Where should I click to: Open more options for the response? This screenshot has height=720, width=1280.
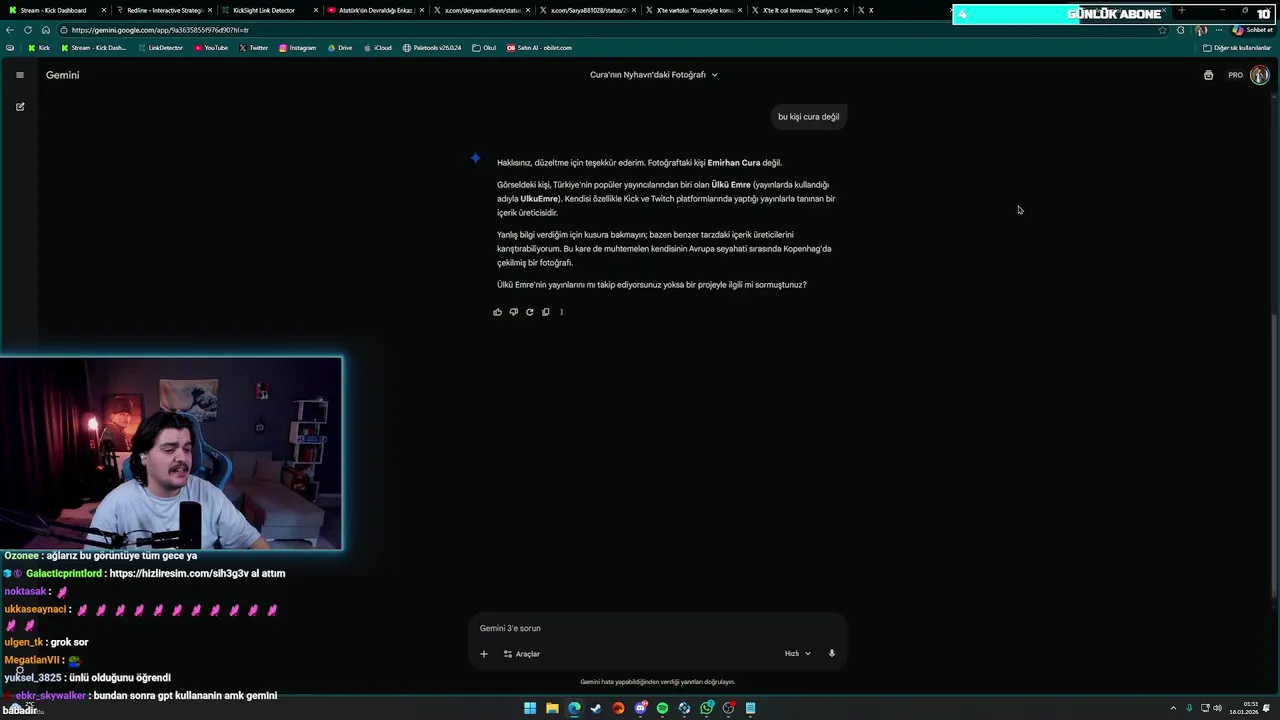(561, 312)
